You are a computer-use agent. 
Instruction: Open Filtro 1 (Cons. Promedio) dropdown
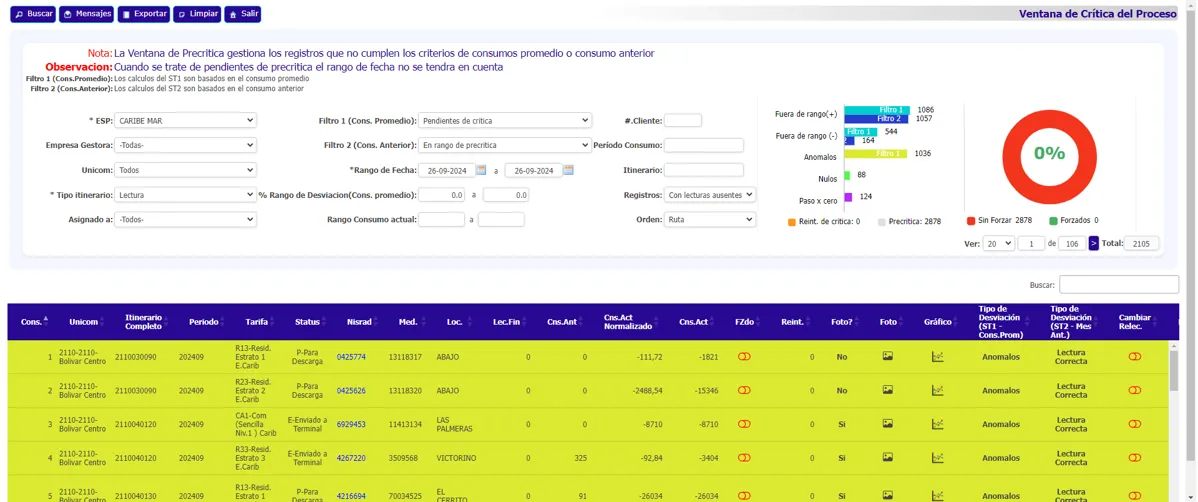(505, 121)
